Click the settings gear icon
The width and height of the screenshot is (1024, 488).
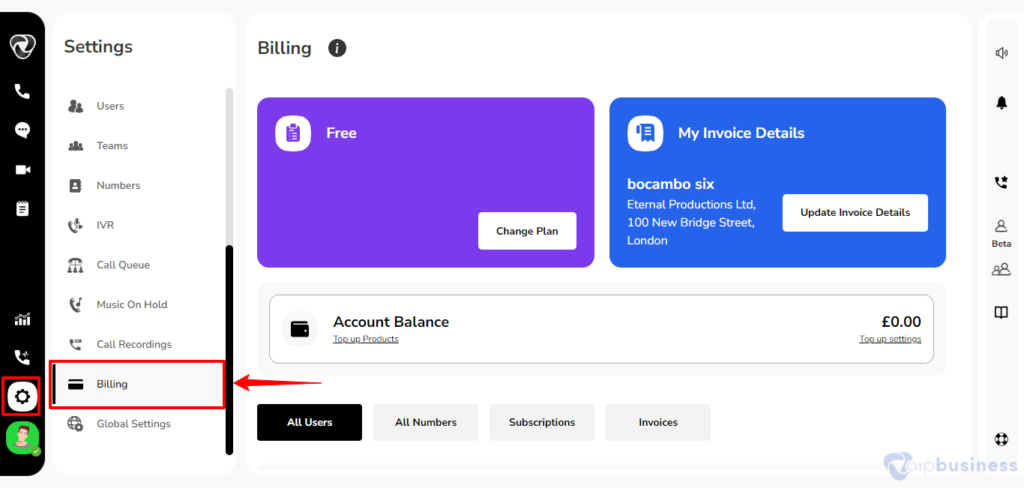coord(22,396)
